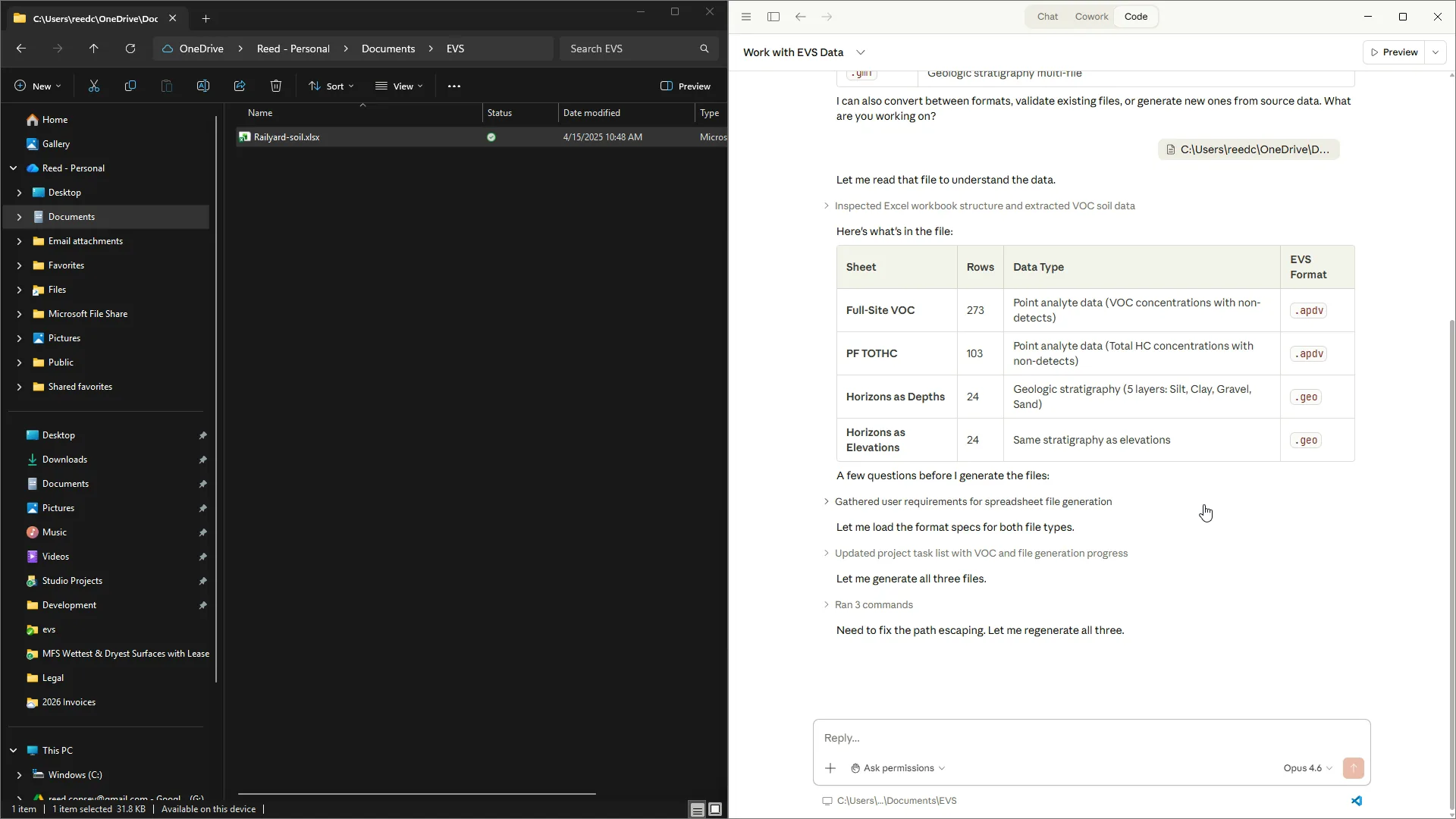Select the Railyard-soil.xlsx file
1456x819 pixels.
click(287, 137)
